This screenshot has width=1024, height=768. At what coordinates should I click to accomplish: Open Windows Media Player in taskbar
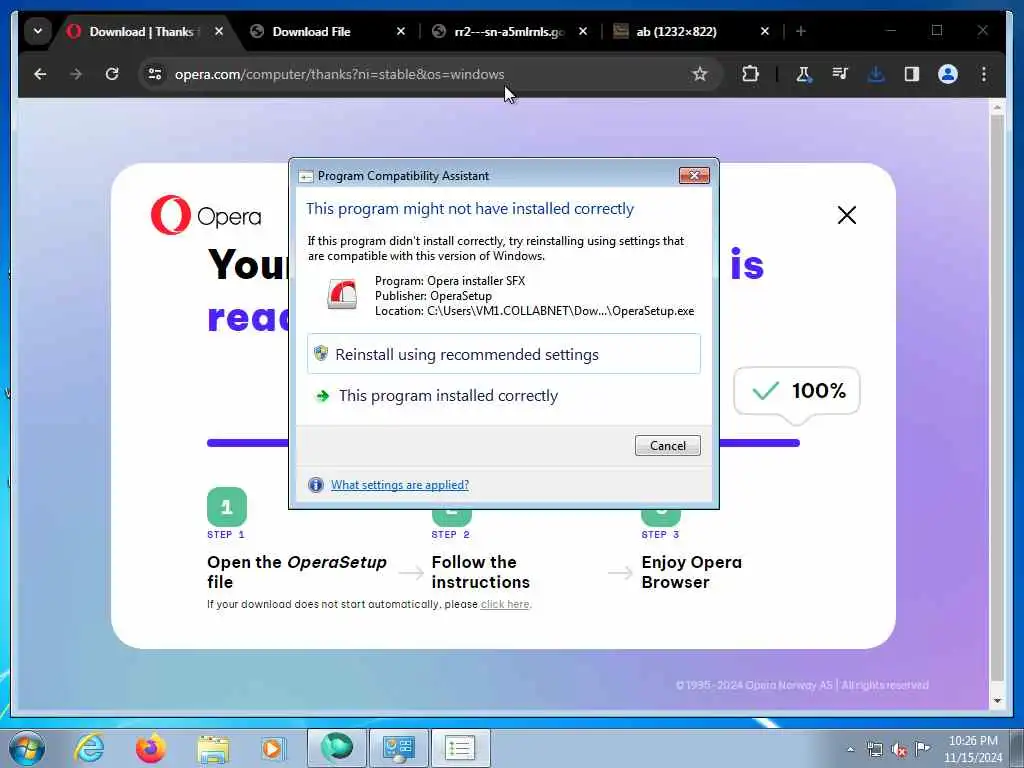pyautogui.click(x=272, y=748)
